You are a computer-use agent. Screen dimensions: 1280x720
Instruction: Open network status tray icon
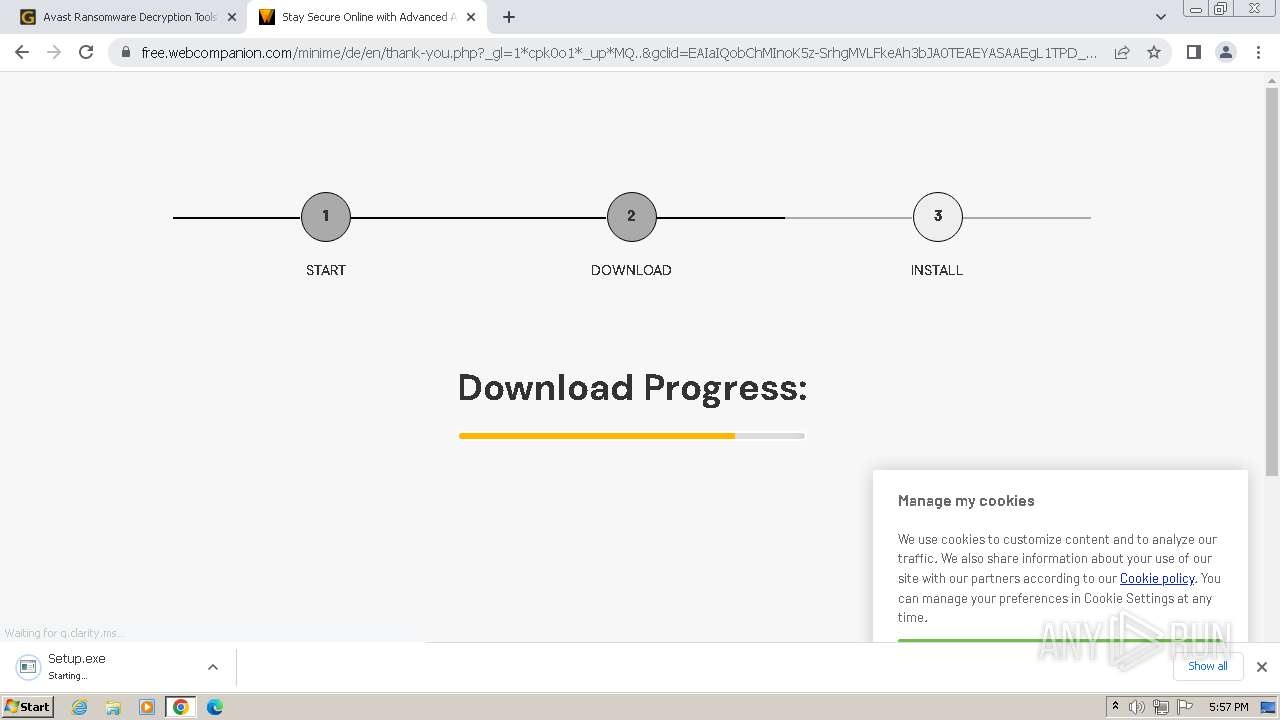click(x=1161, y=707)
